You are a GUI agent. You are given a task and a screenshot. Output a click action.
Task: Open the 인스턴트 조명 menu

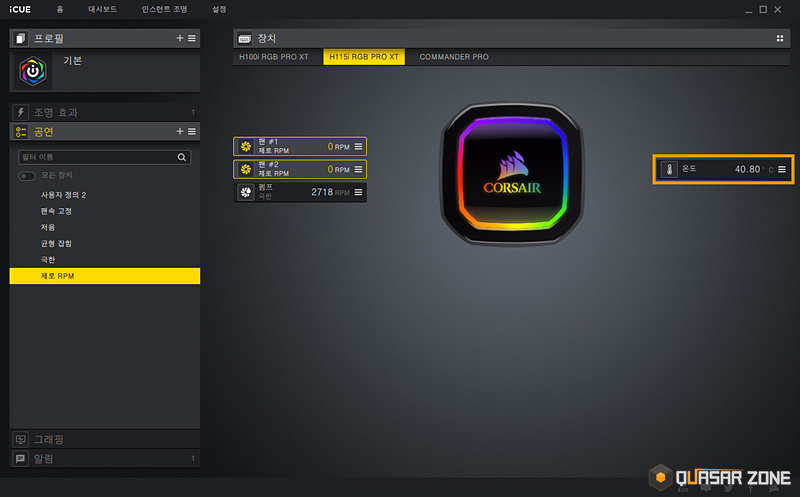click(164, 9)
